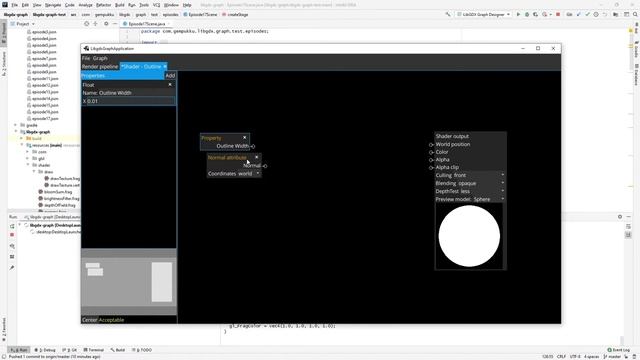The image size is (640, 360).
Task: Close the Property node with its X
Action: point(244,138)
